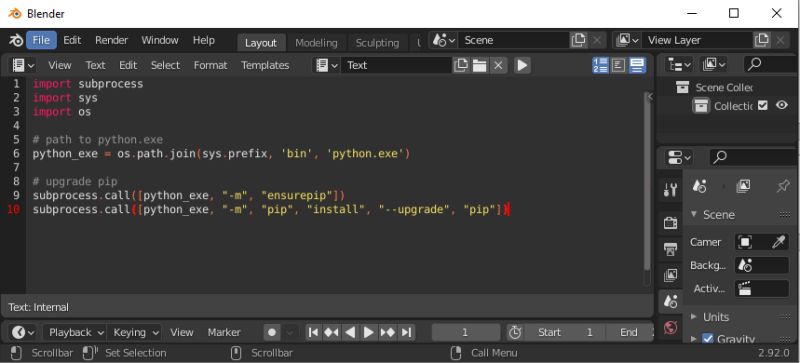800x363 pixels.
Task: Click the Text datablock name field
Action: click(x=396, y=65)
